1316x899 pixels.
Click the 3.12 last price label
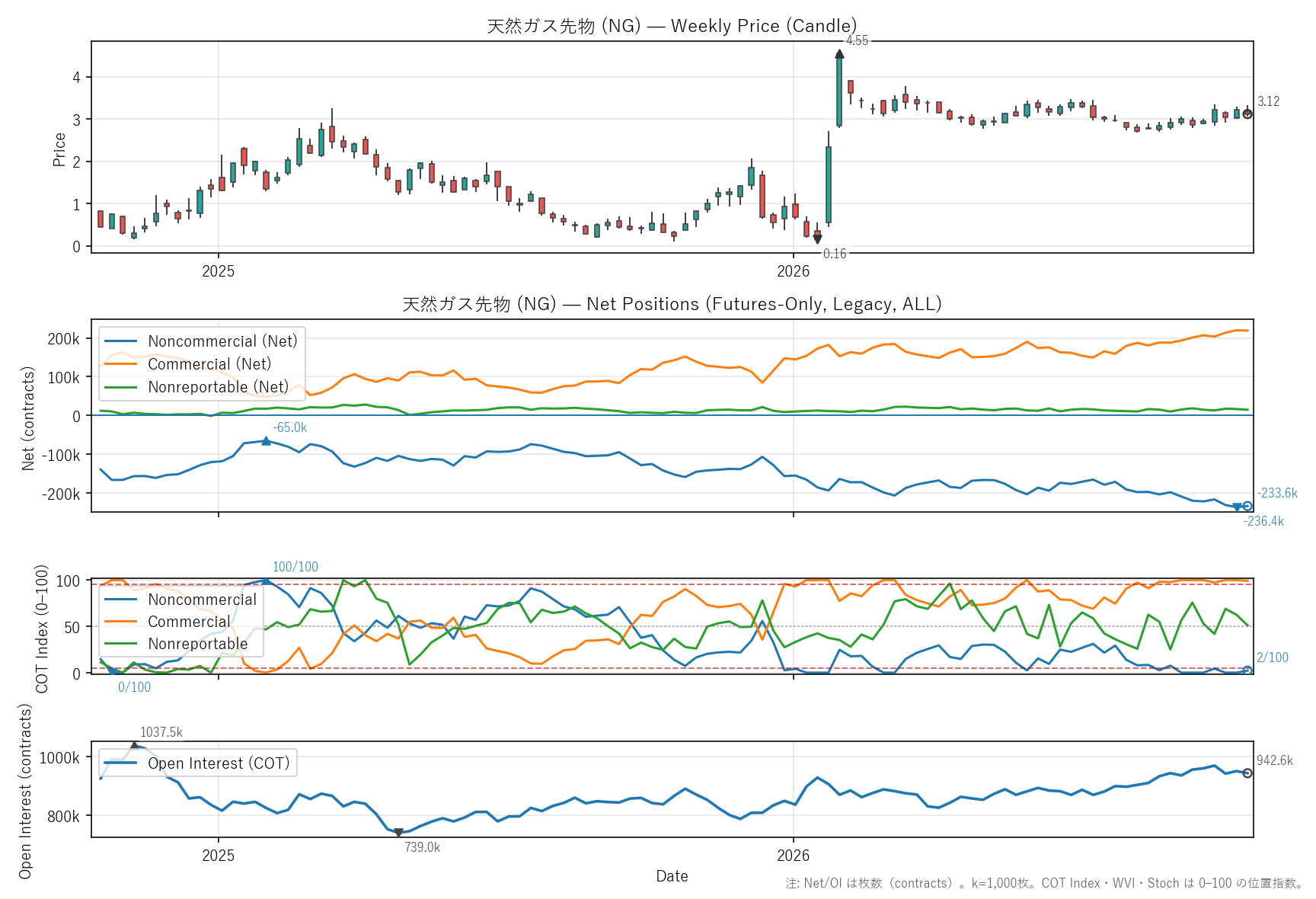click(x=1268, y=101)
